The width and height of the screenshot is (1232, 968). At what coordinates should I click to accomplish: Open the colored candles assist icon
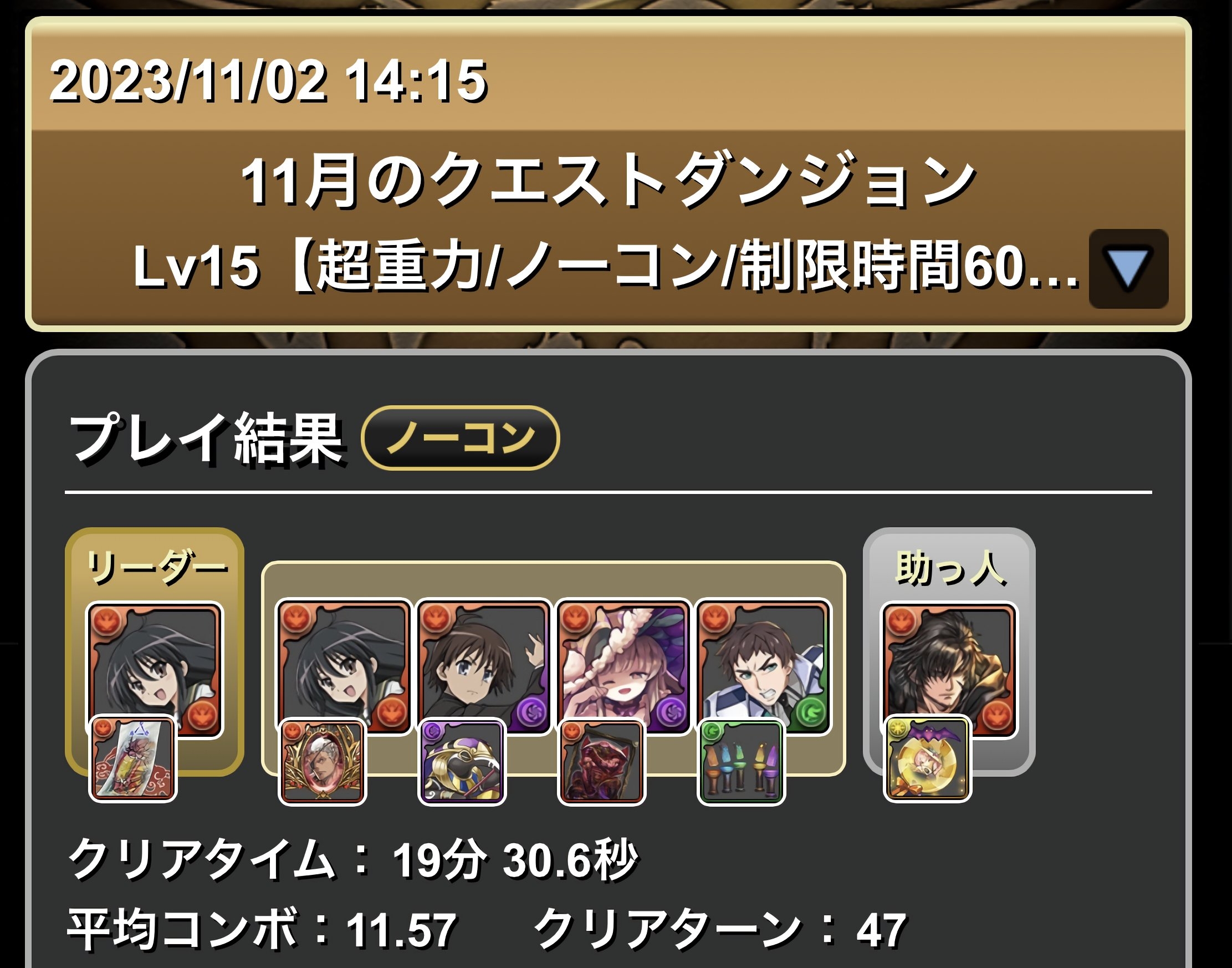[x=741, y=762]
